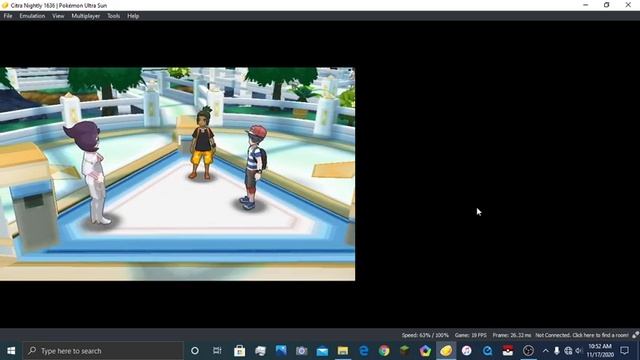Switch to OBS Studio on the taskbar

[529, 351]
